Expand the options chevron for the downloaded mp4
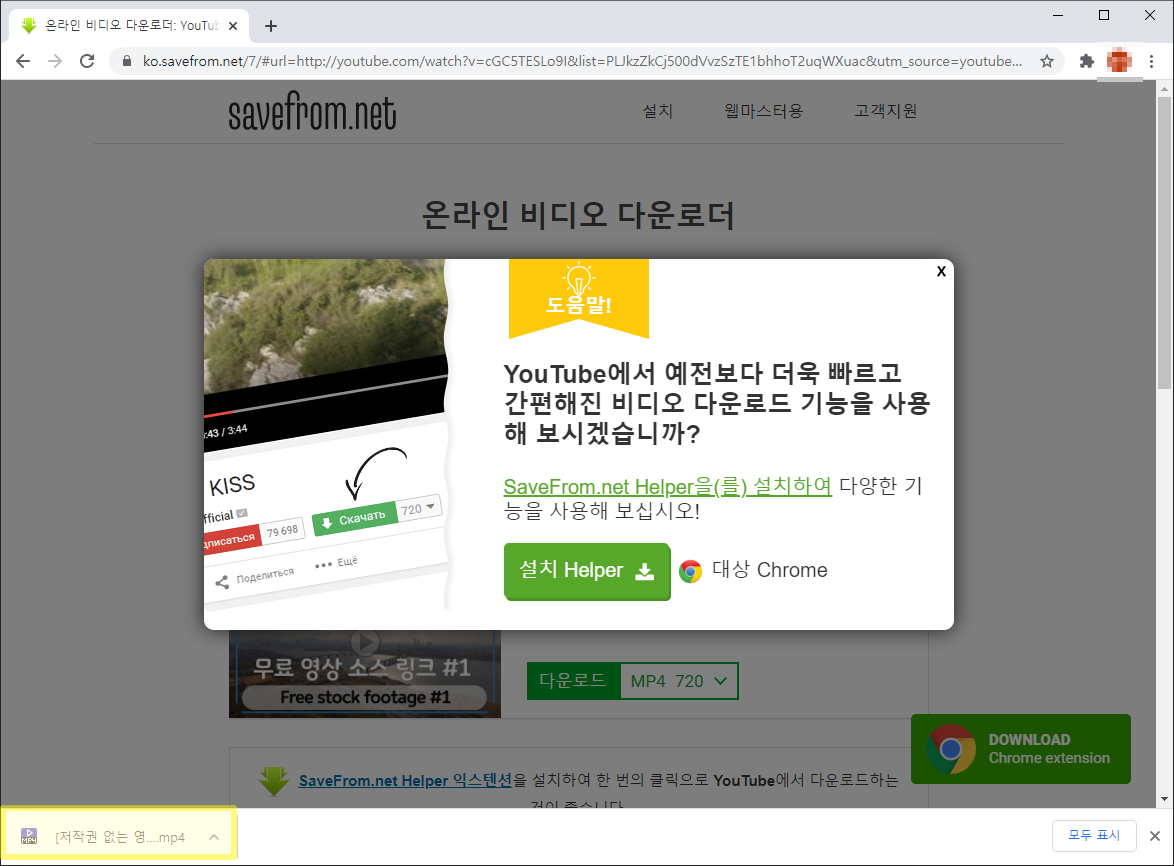Viewport: 1174px width, 866px height. 214,837
